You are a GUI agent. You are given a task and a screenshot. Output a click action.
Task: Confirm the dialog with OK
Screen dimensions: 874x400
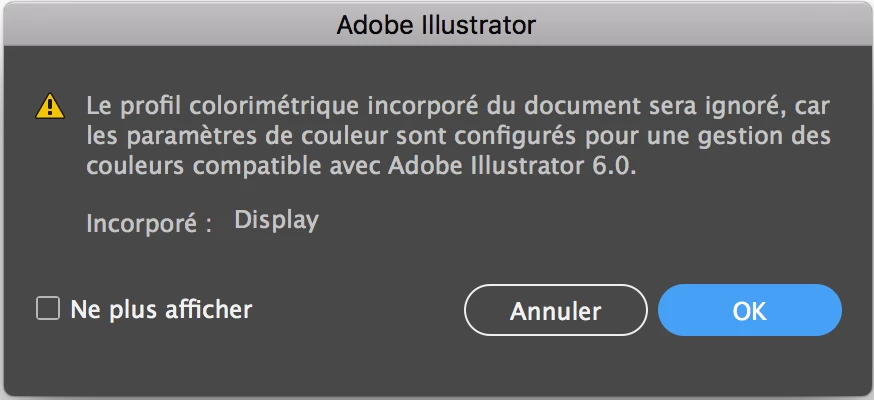tap(749, 310)
